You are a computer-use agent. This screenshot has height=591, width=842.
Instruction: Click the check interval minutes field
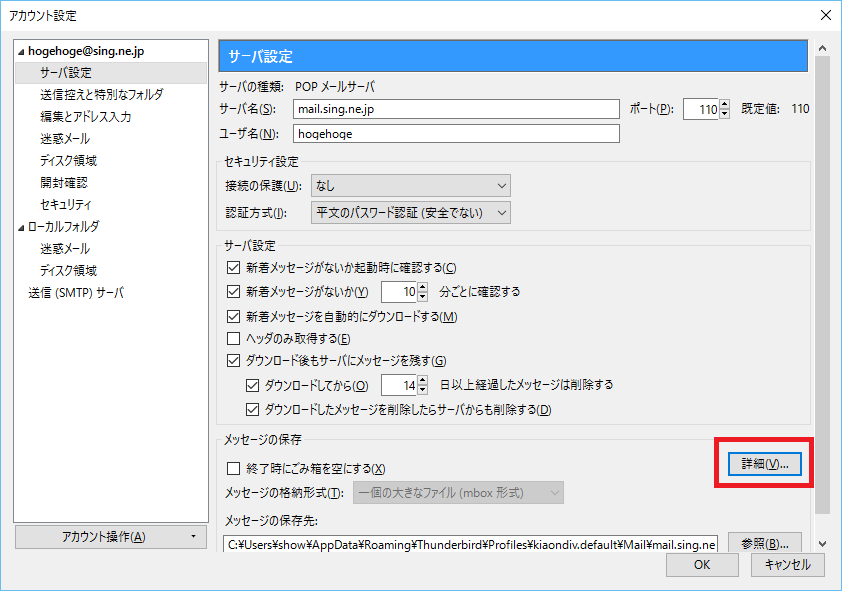tap(399, 292)
